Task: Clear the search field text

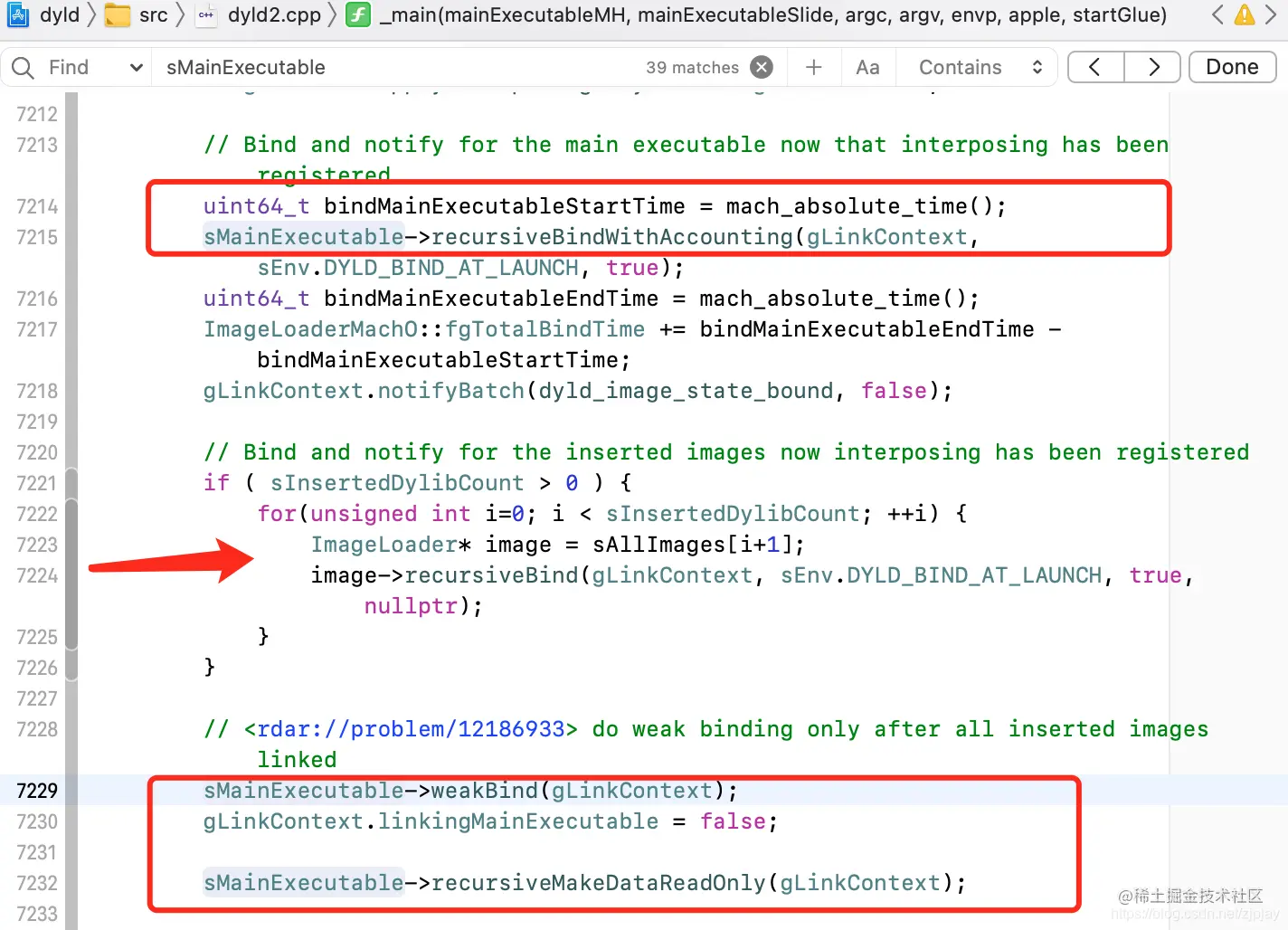Action: point(762,67)
